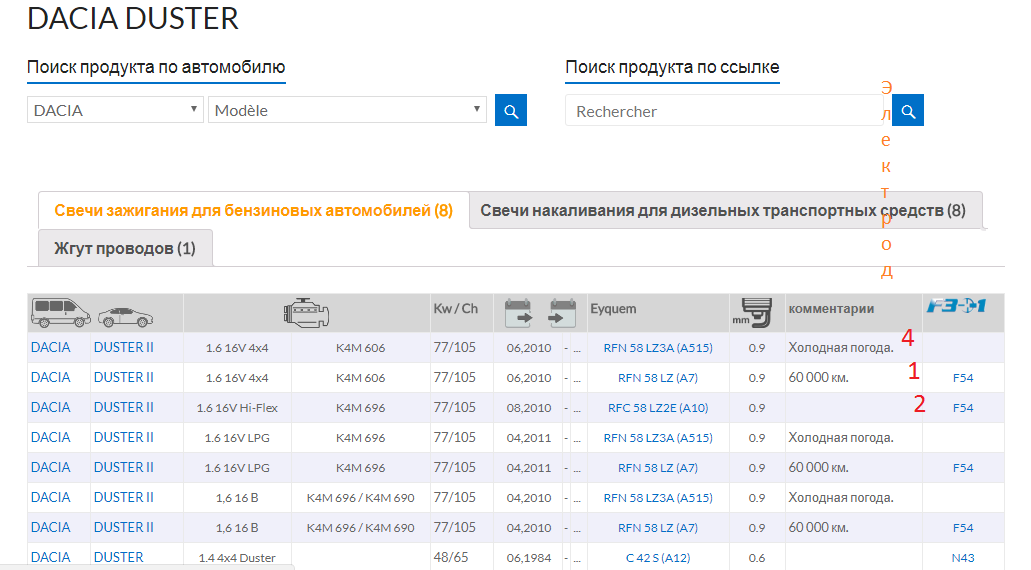
Task: Click F54 link in the Hi-Flex row
Action: (963, 408)
